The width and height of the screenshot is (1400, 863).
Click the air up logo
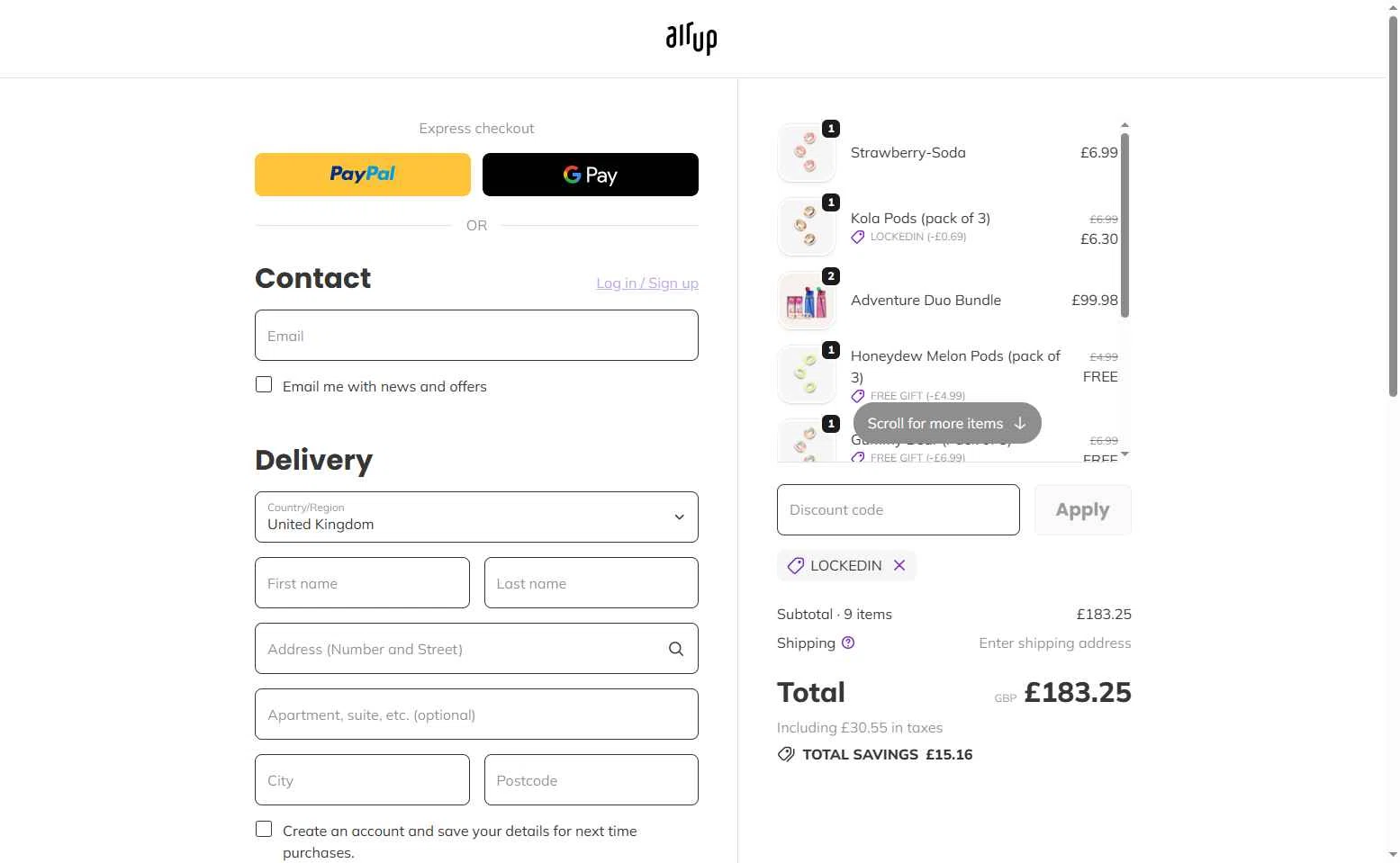click(691, 39)
